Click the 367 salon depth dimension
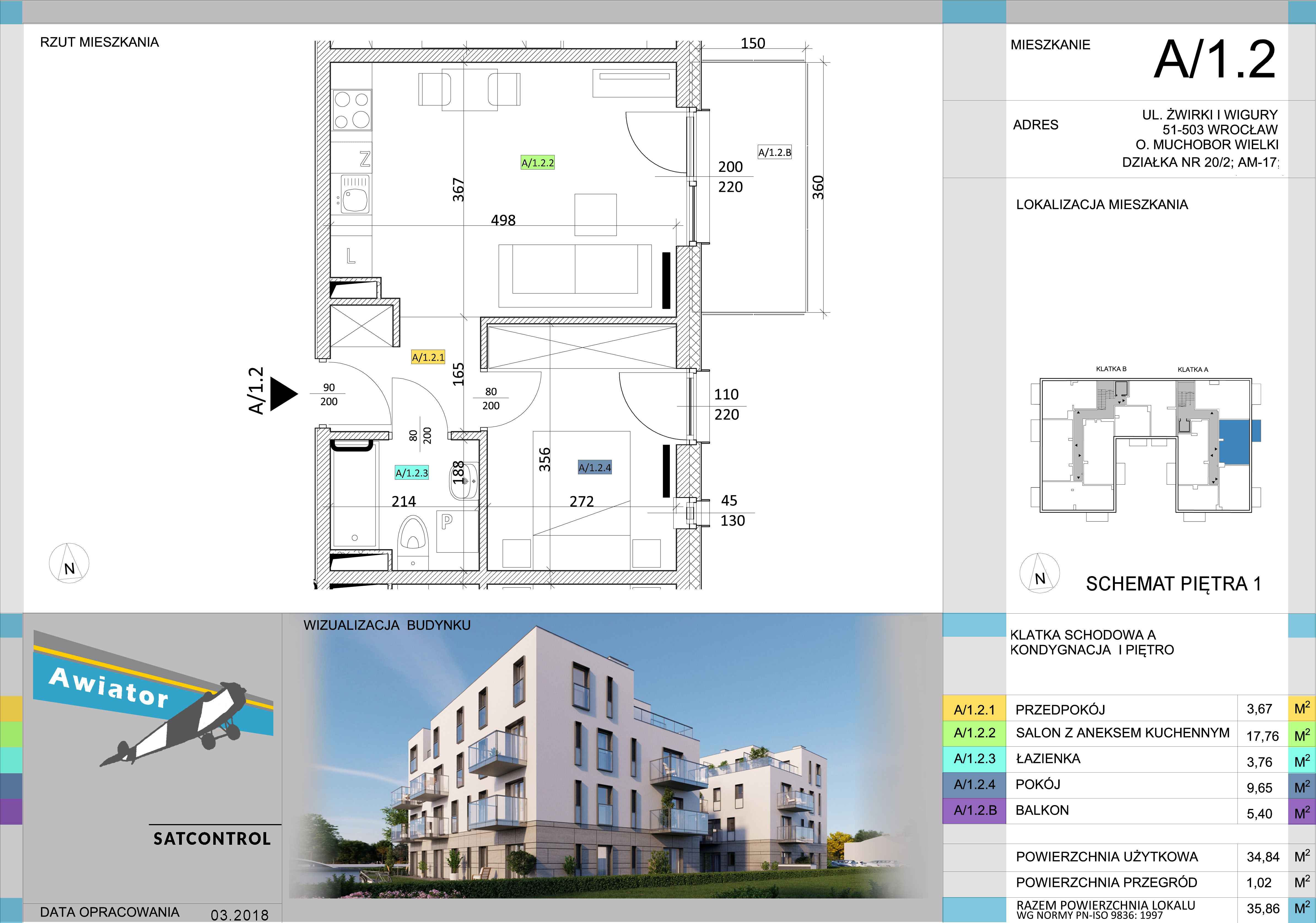Viewport: 1316px width, 923px height. pyautogui.click(x=458, y=190)
